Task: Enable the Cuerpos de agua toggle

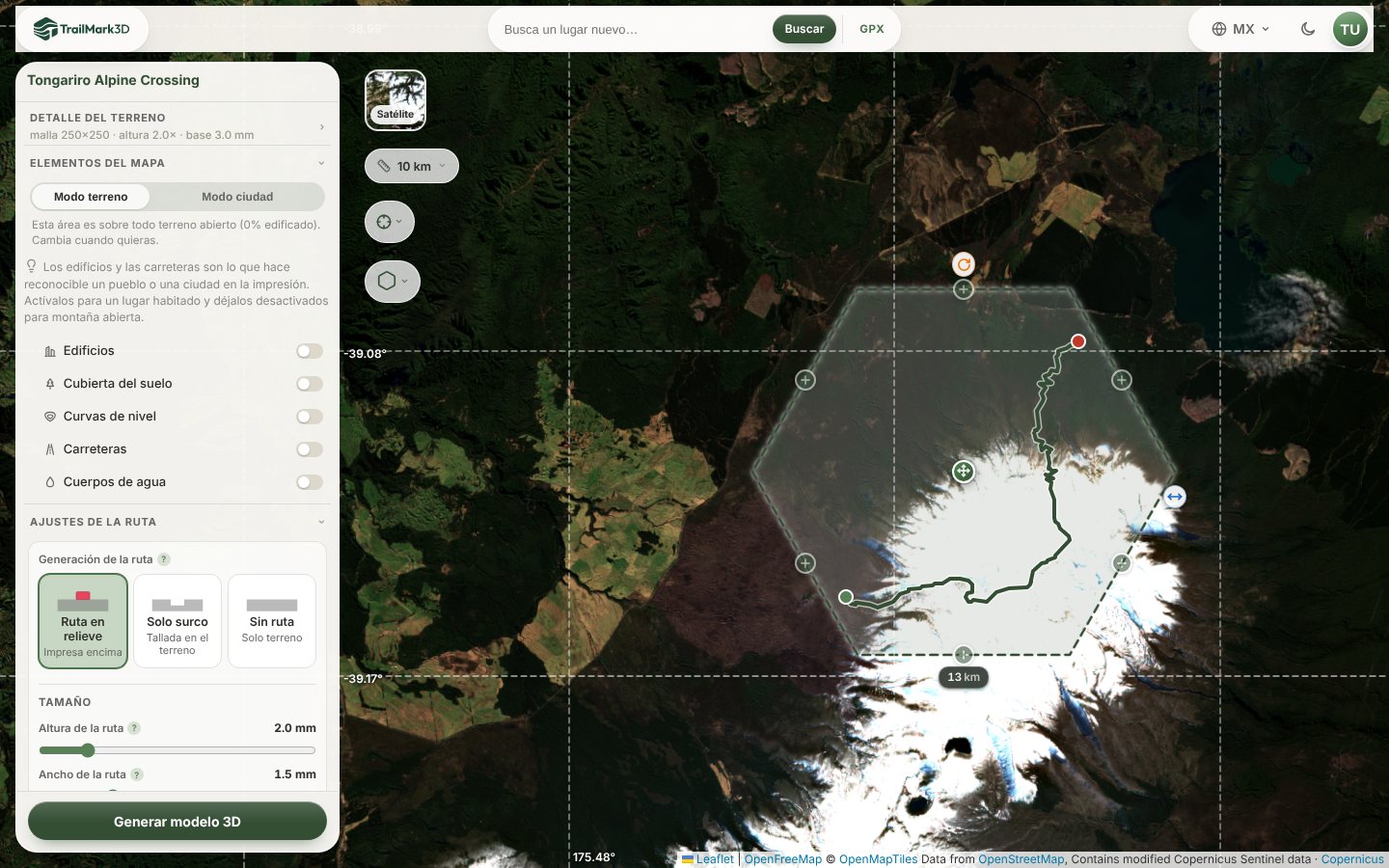Action: point(310,482)
